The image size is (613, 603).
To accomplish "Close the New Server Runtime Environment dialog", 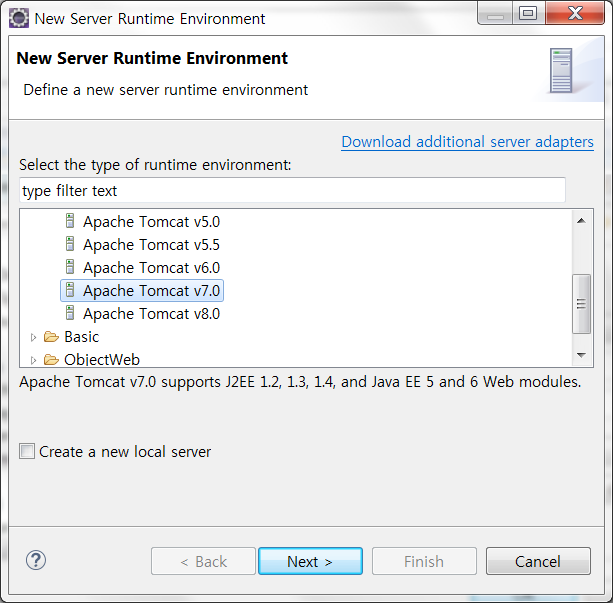I will pyautogui.click(x=575, y=13).
